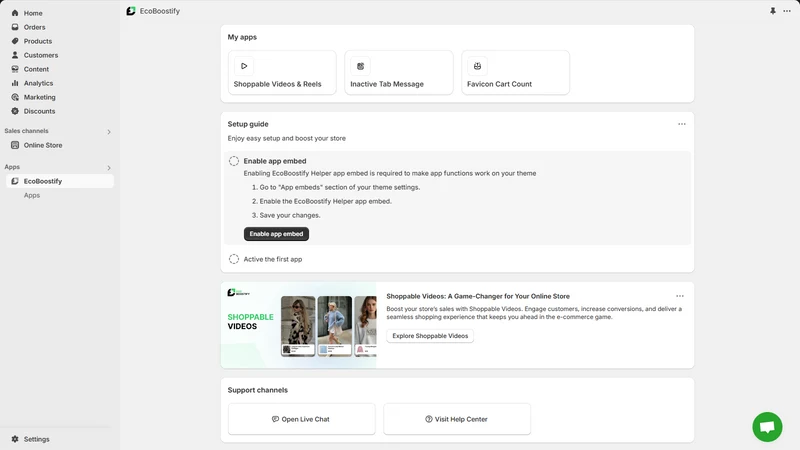
Task: Click the EcoBoostify logo in header
Action: coord(131,11)
